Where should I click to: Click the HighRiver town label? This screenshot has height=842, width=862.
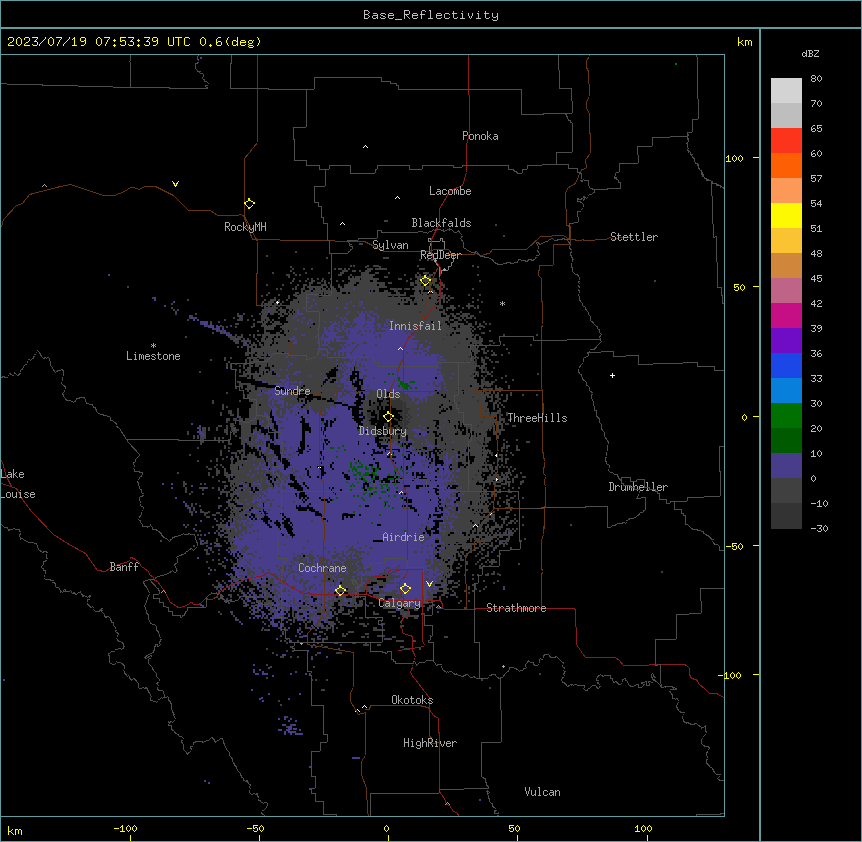[x=430, y=743]
